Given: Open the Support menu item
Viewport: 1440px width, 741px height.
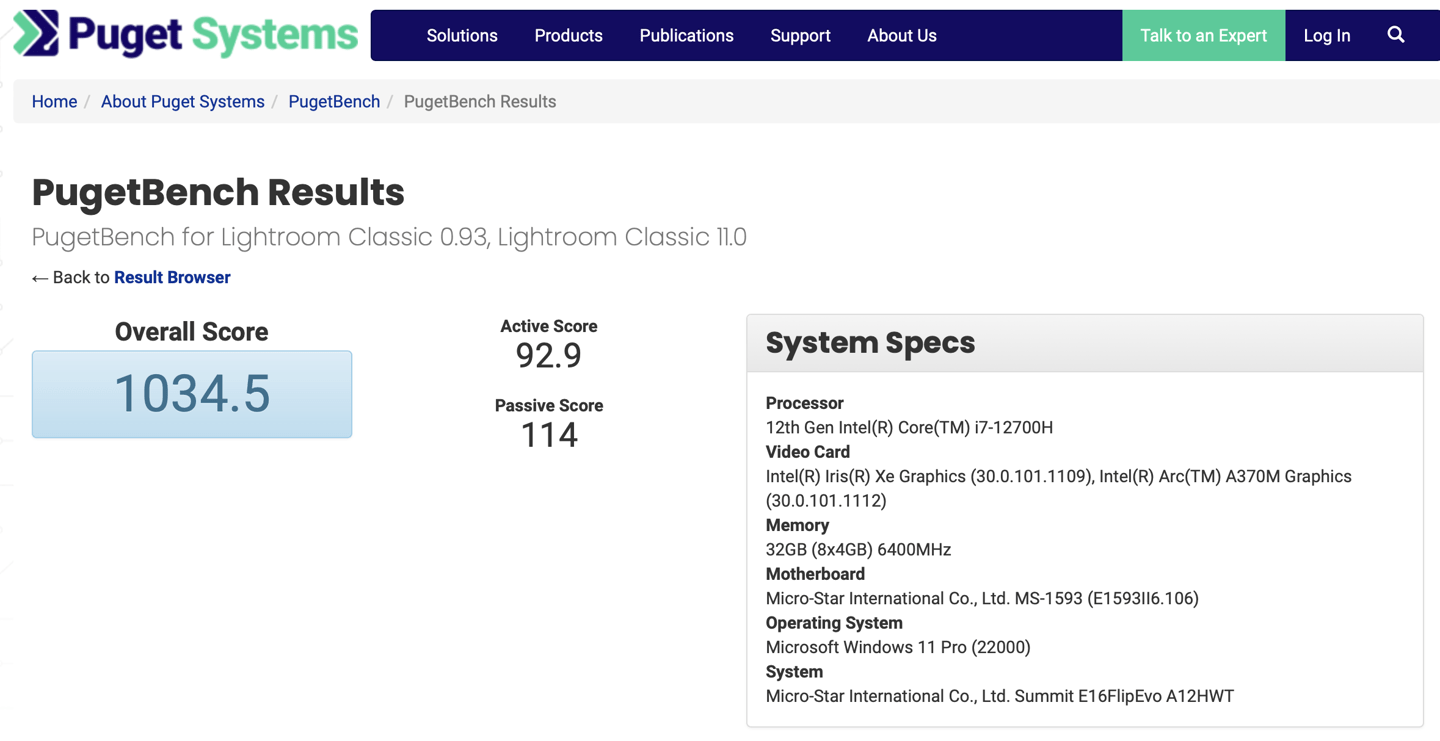Looking at the screenshot, I should 800,36.
